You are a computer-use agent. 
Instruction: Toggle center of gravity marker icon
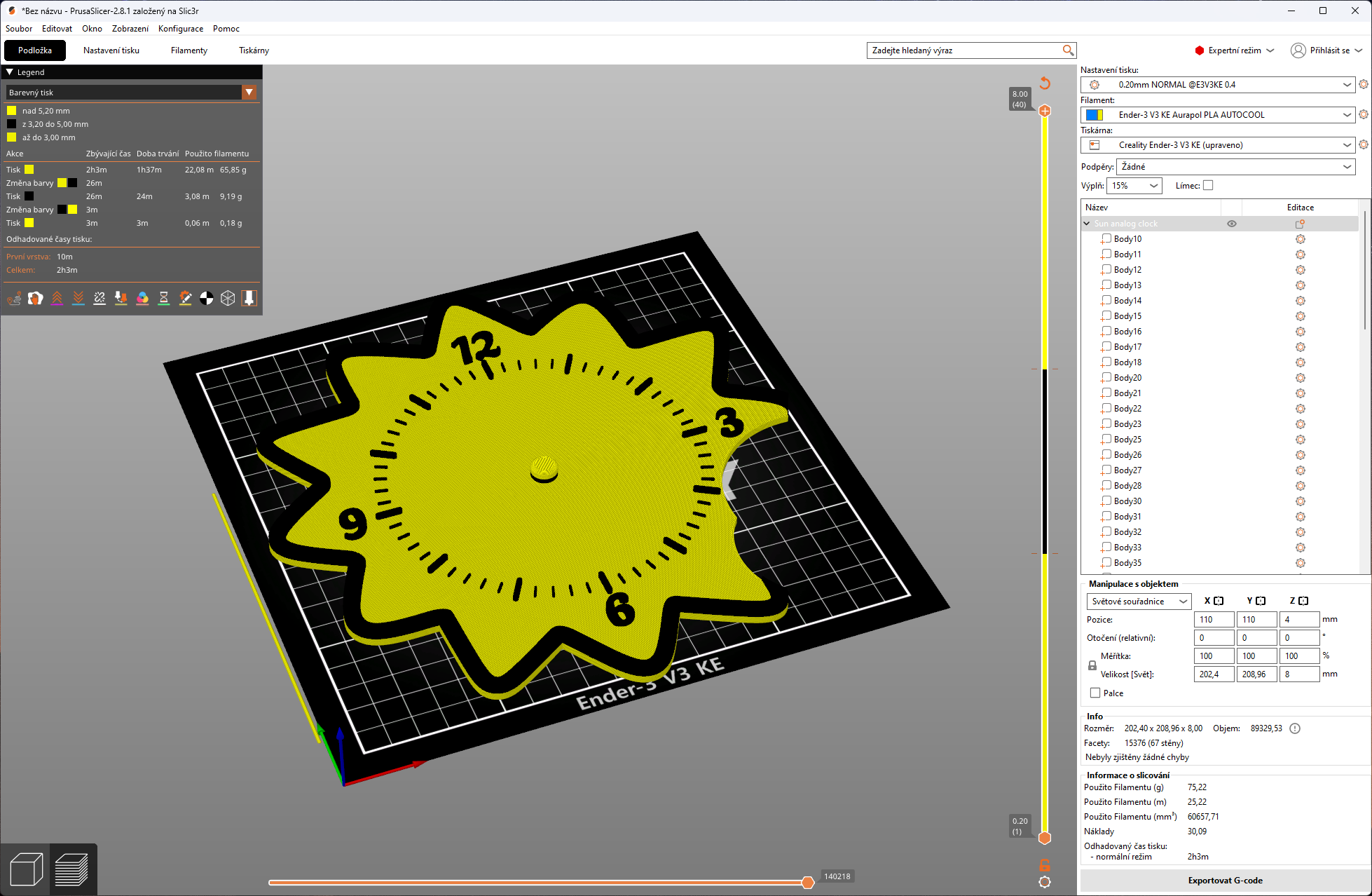(x=206, y=299)
